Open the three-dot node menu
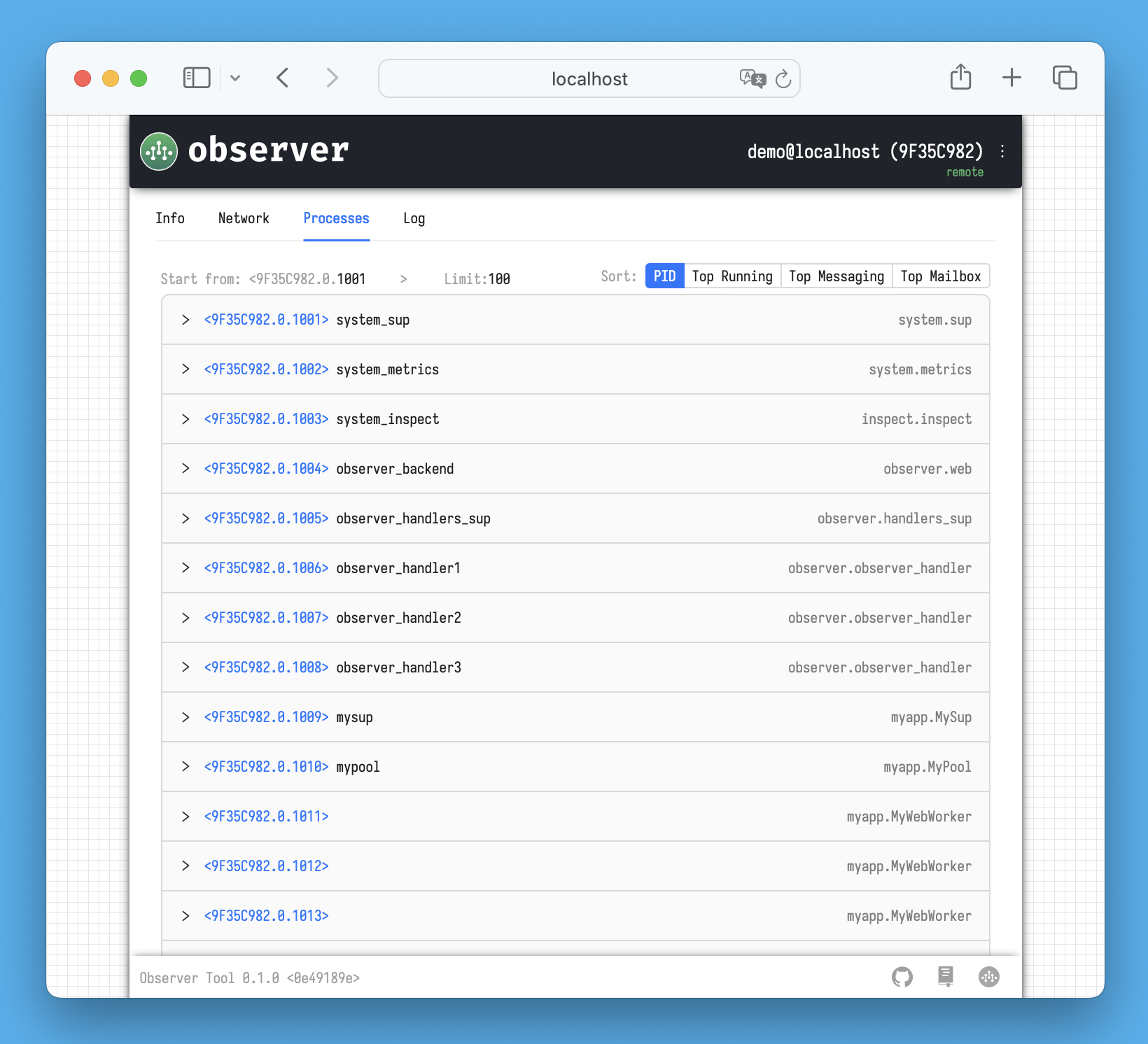Screen dimensions: 1148x1044 (x=1002, y=151)
